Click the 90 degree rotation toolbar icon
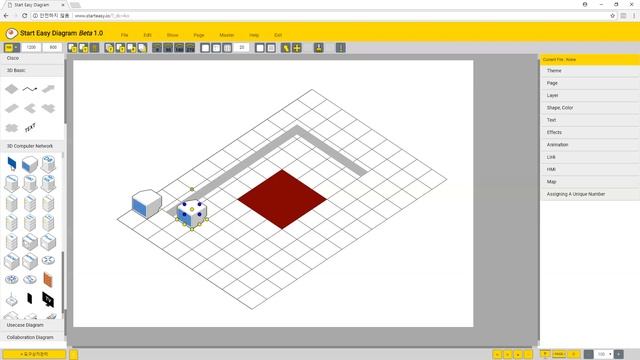 pyautogui.click(x=168, y=48)
